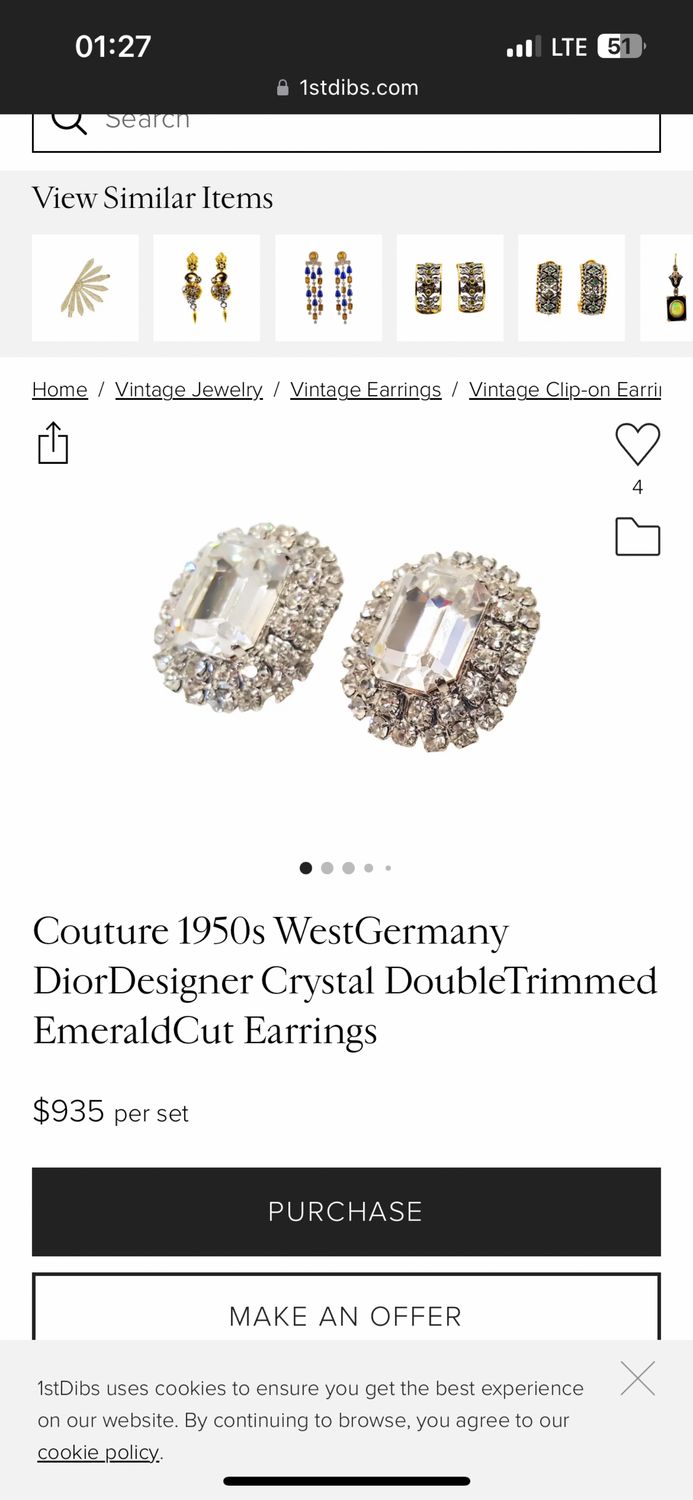
Task: Open gold fan earring similar item
Action: (x=85, y=288)
